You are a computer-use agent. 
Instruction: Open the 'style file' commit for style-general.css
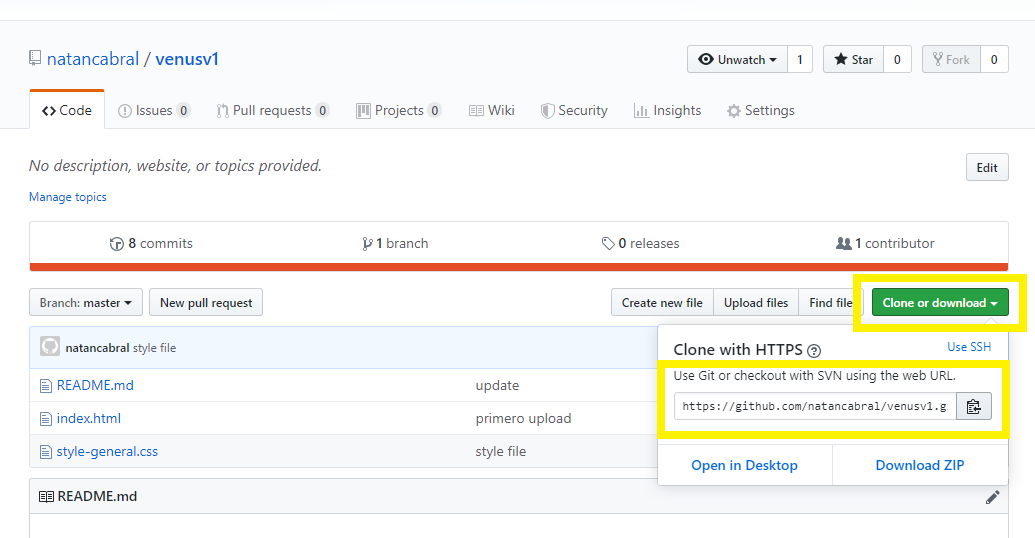(500, 452)
